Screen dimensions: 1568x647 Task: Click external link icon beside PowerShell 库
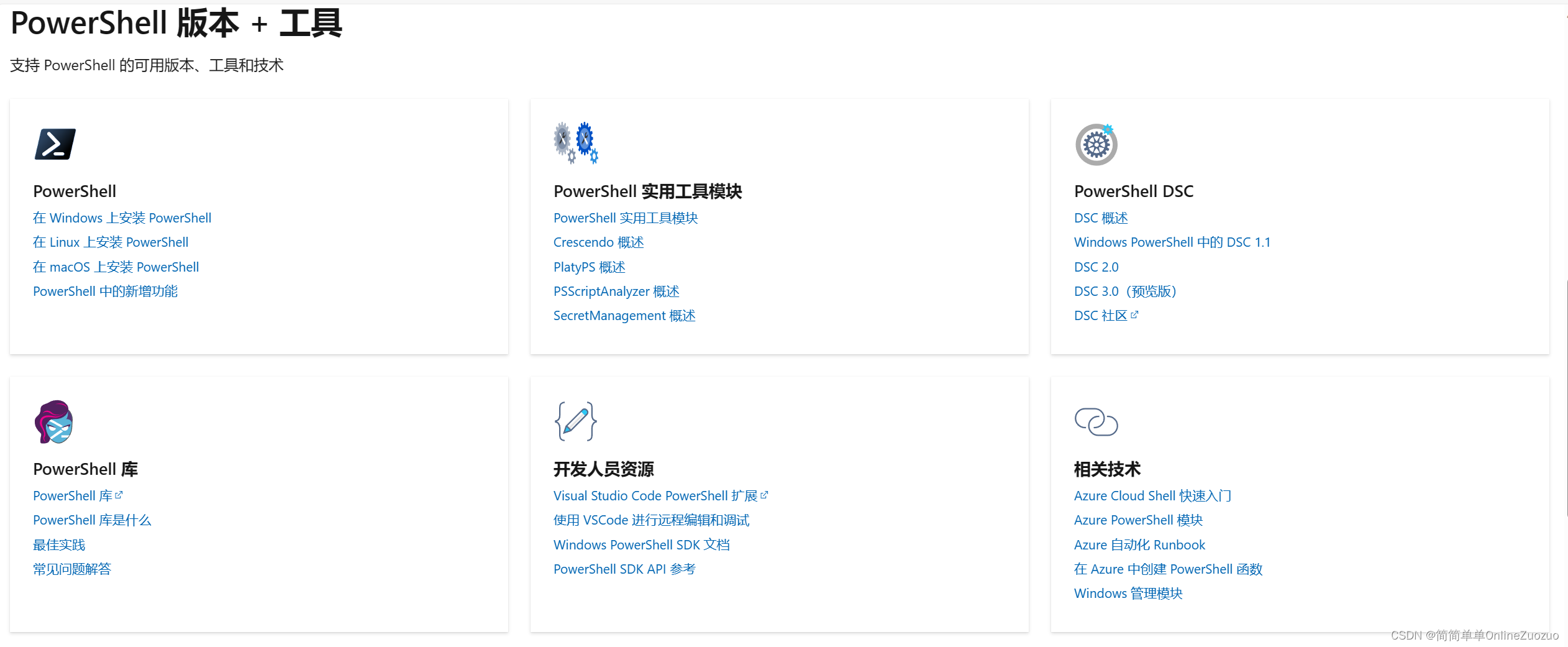(x=119, y=495)
